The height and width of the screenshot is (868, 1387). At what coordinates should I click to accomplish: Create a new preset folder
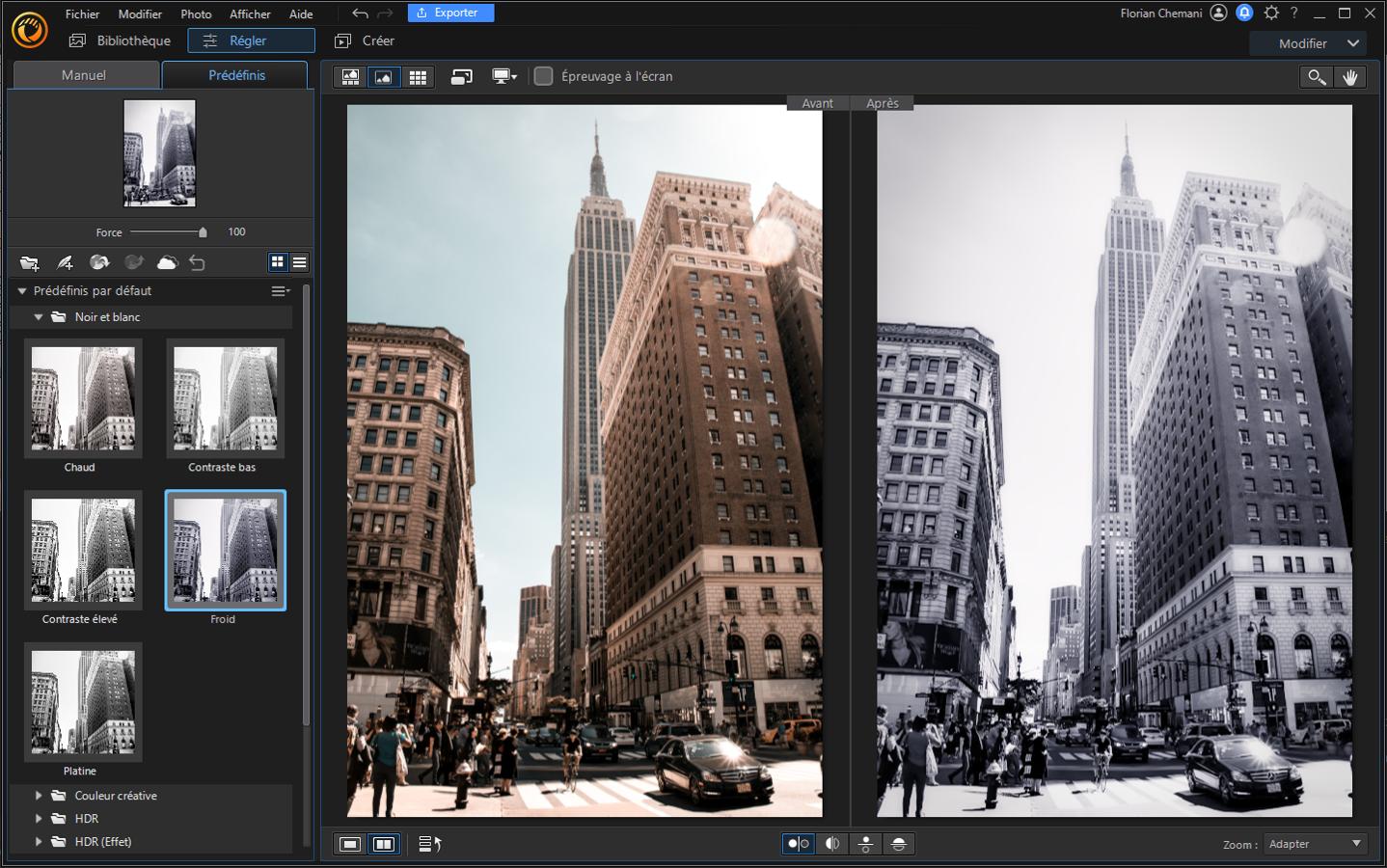coord(29,262)
